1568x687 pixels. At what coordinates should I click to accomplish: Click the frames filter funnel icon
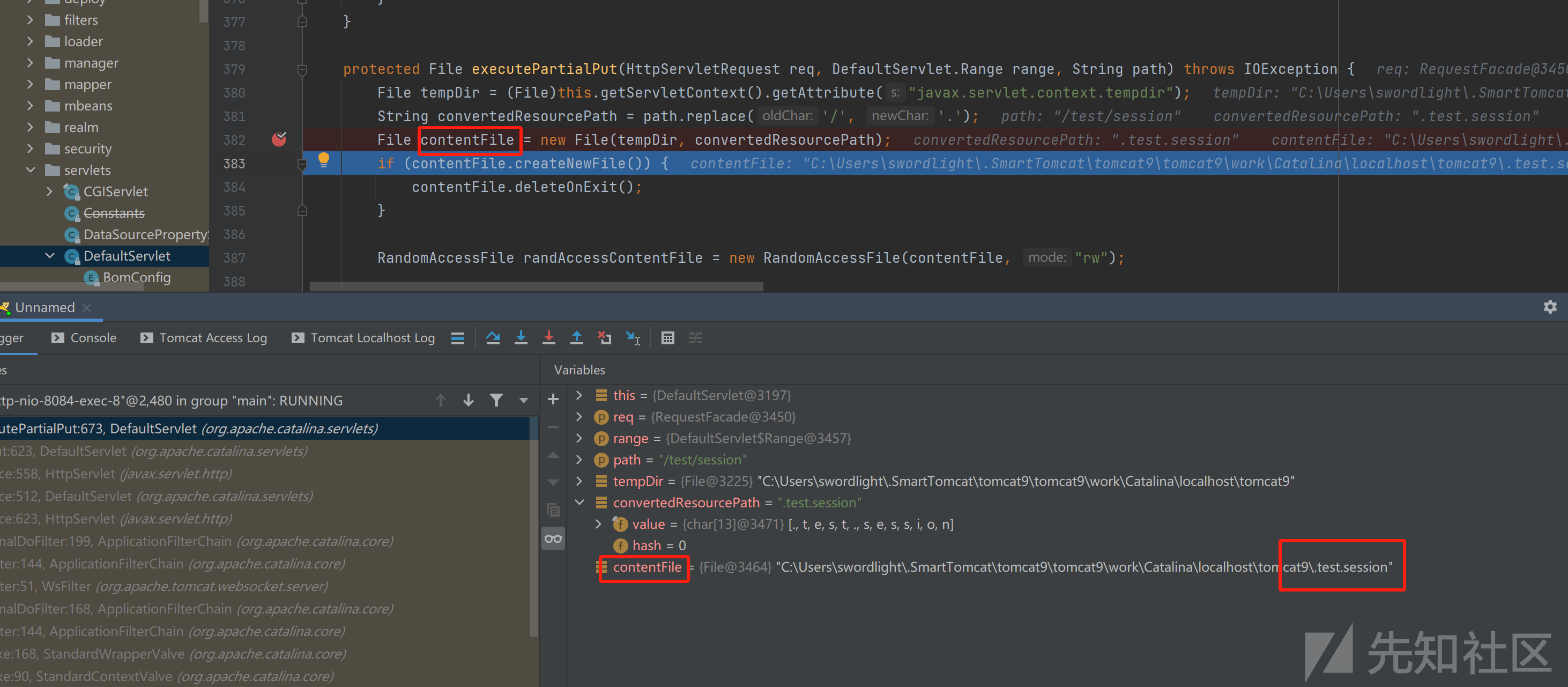click(x=496, y=400)
